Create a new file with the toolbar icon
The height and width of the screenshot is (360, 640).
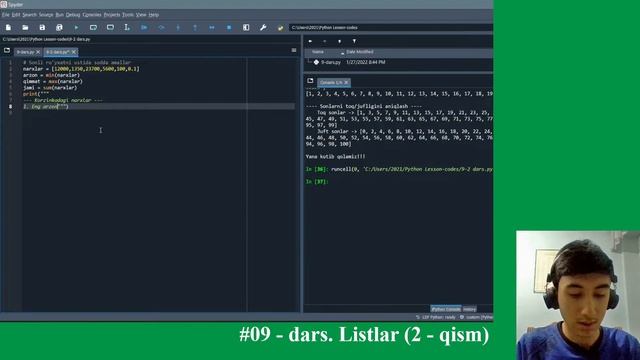click(x=8, y=27)
